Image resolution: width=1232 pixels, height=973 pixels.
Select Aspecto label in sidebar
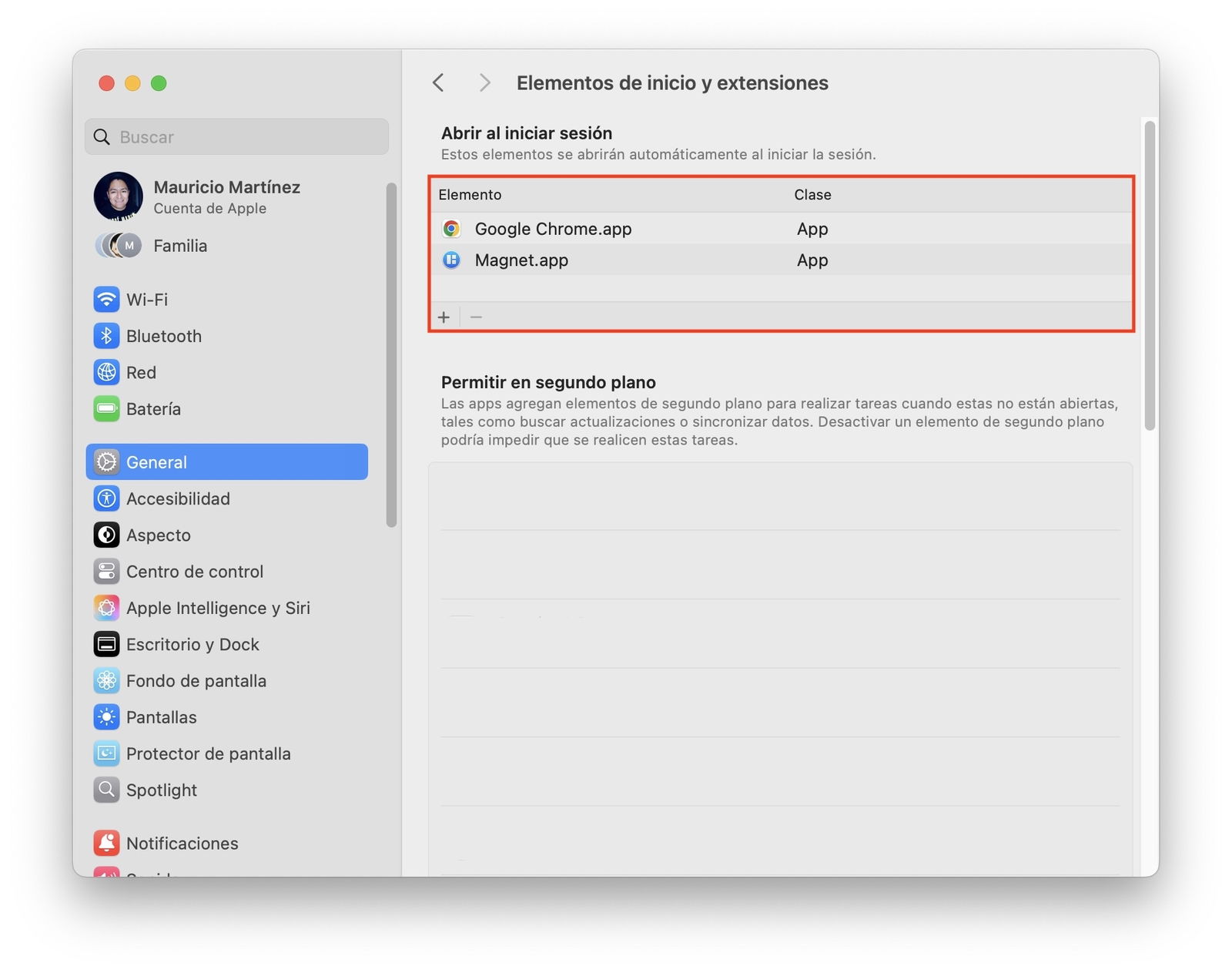tap(159, 535)
